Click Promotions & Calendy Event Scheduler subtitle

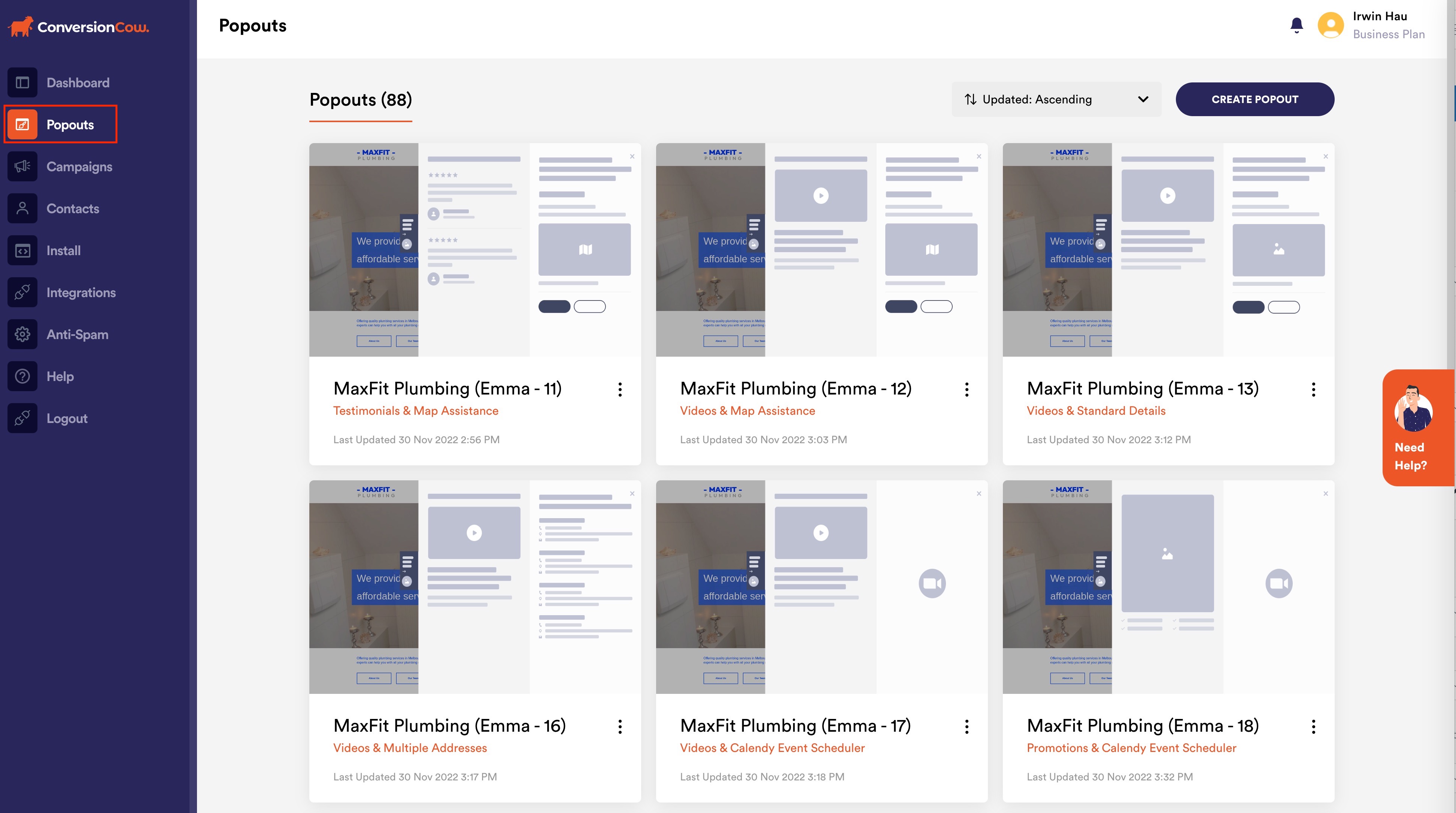point(1132,748)
